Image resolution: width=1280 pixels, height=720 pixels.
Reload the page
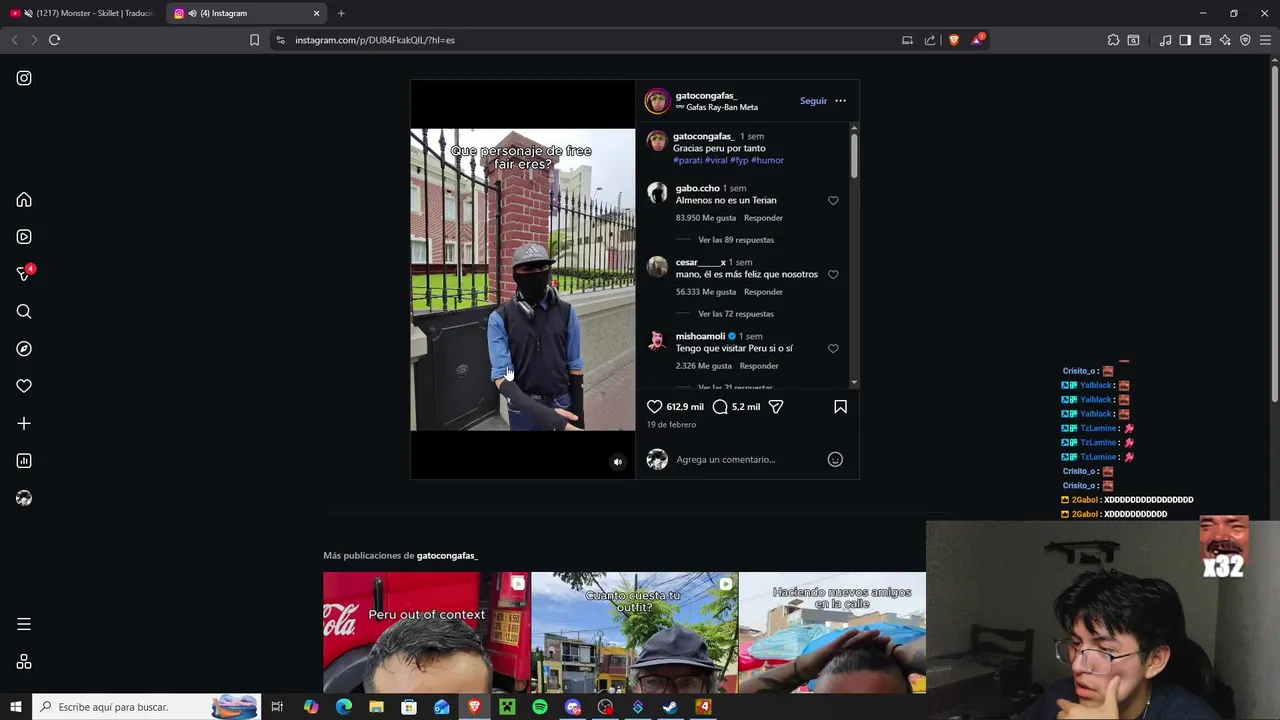click(55, 40)
